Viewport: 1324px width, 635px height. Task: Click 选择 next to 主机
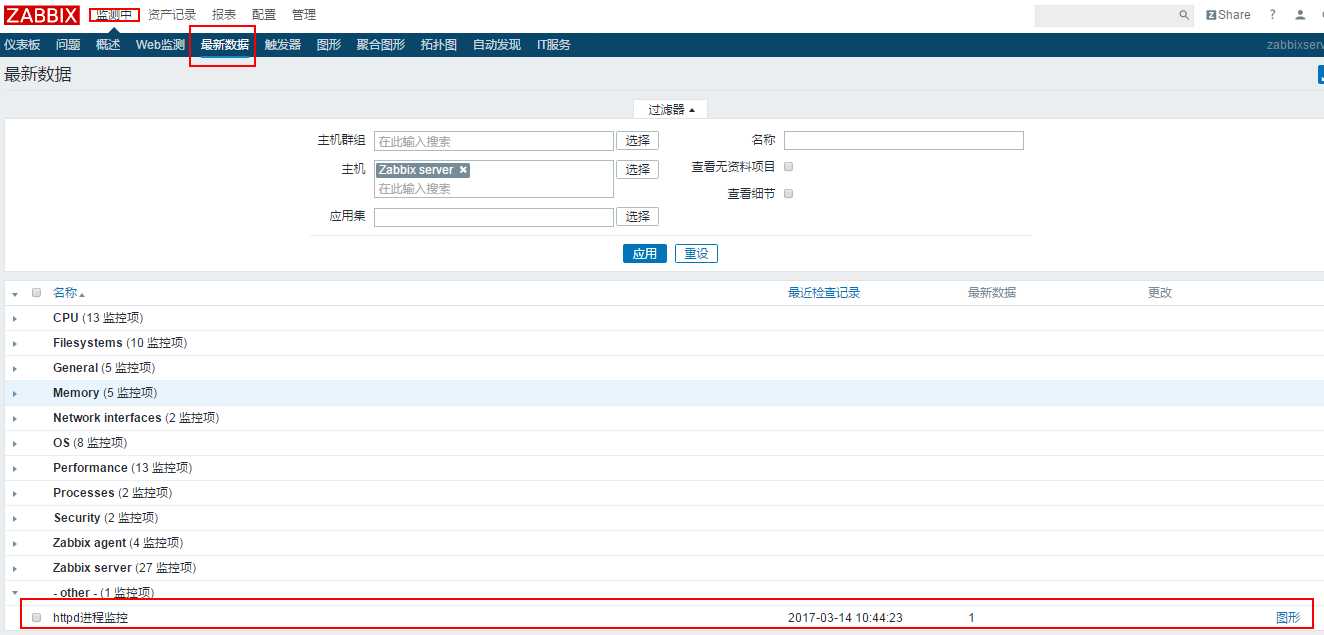[638, 170]
